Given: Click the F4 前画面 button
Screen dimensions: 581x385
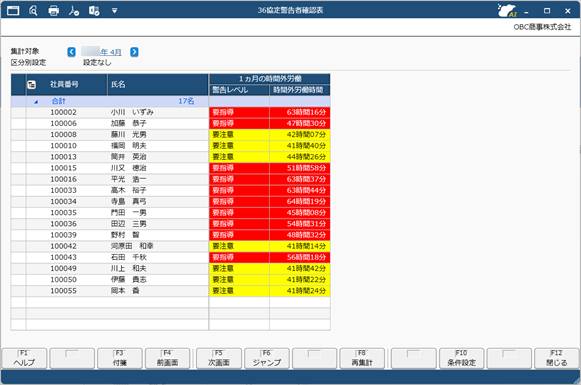Looking at the screenshot, I should 167,358.
